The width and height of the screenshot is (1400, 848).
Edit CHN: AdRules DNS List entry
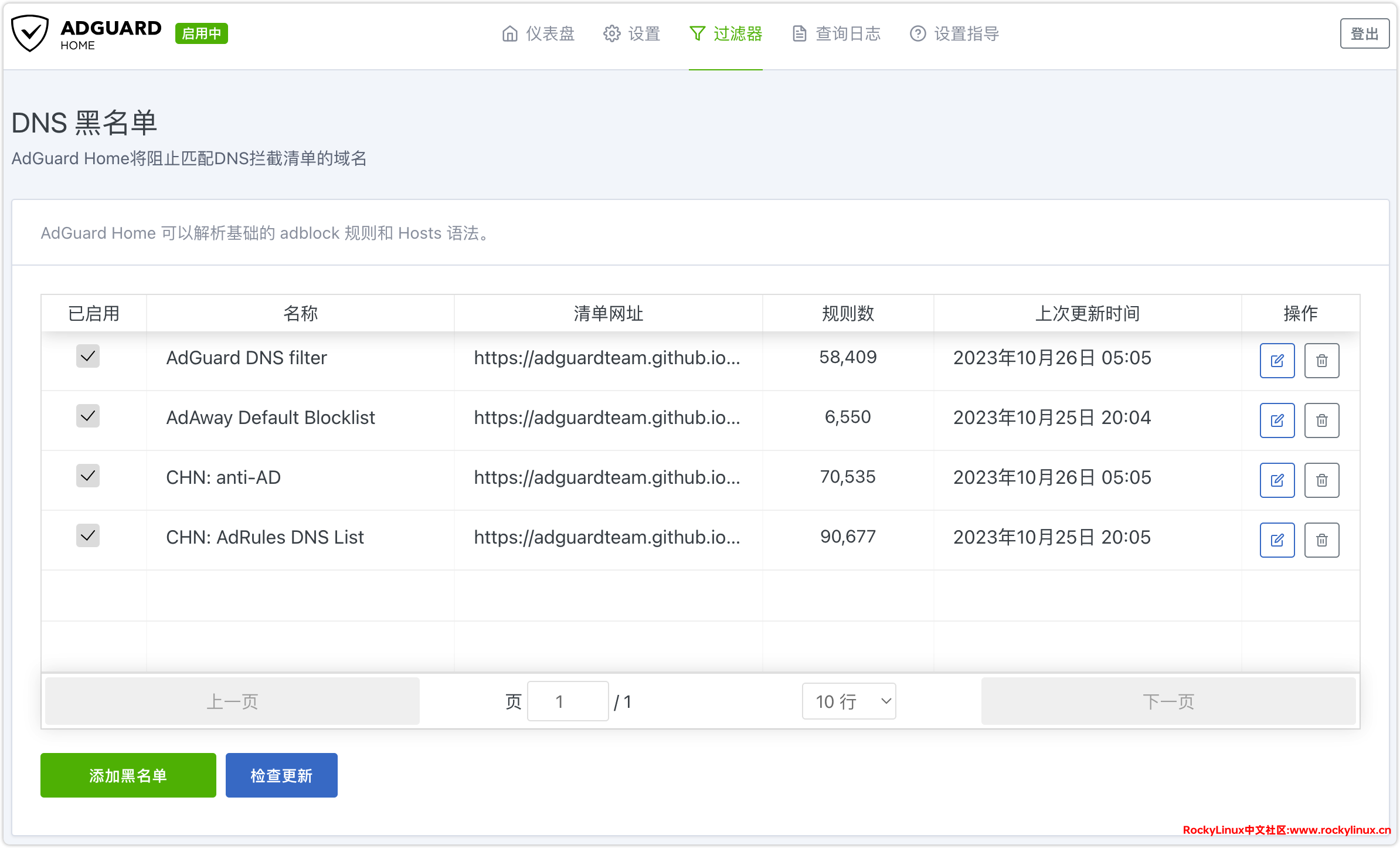(1277, 540)
